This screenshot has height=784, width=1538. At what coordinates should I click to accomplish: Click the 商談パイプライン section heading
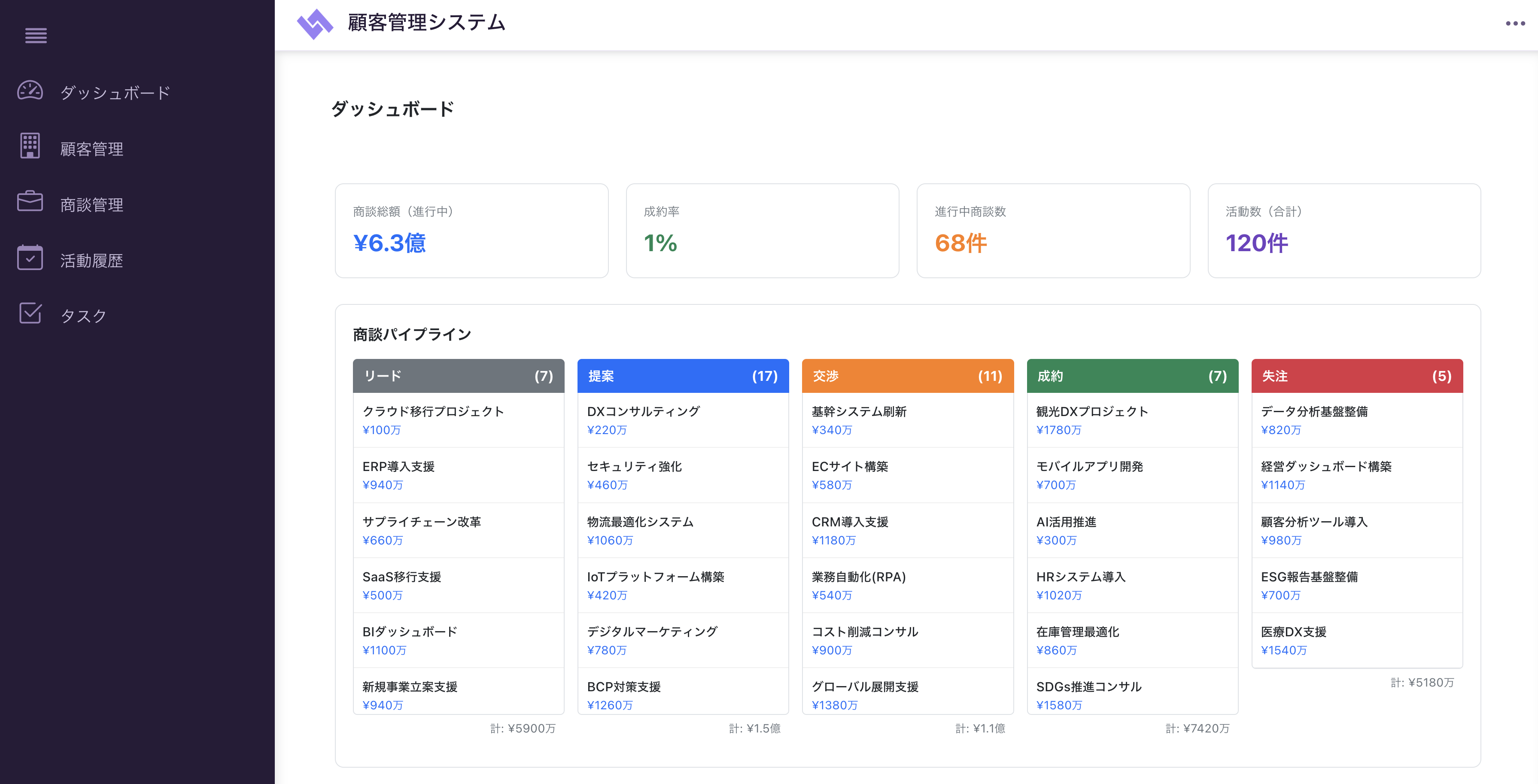(x=412, y=334)
